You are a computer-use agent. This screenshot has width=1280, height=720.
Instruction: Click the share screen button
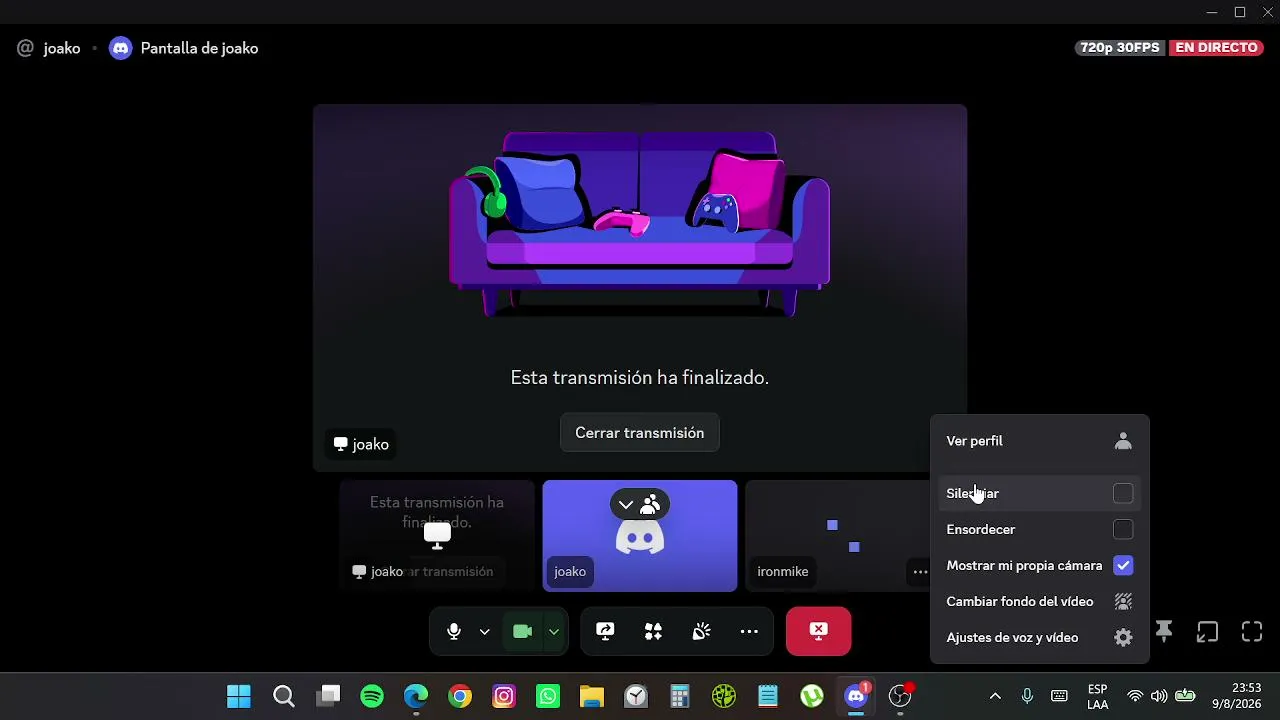click(605, 631)
